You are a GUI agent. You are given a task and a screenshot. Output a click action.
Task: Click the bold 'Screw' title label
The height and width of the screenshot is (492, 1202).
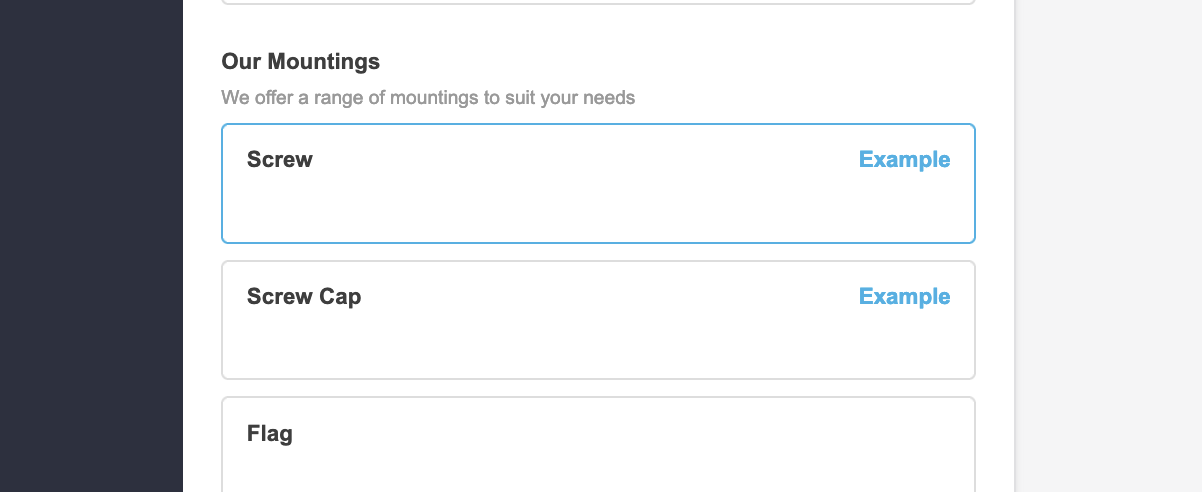pos(280,160)
